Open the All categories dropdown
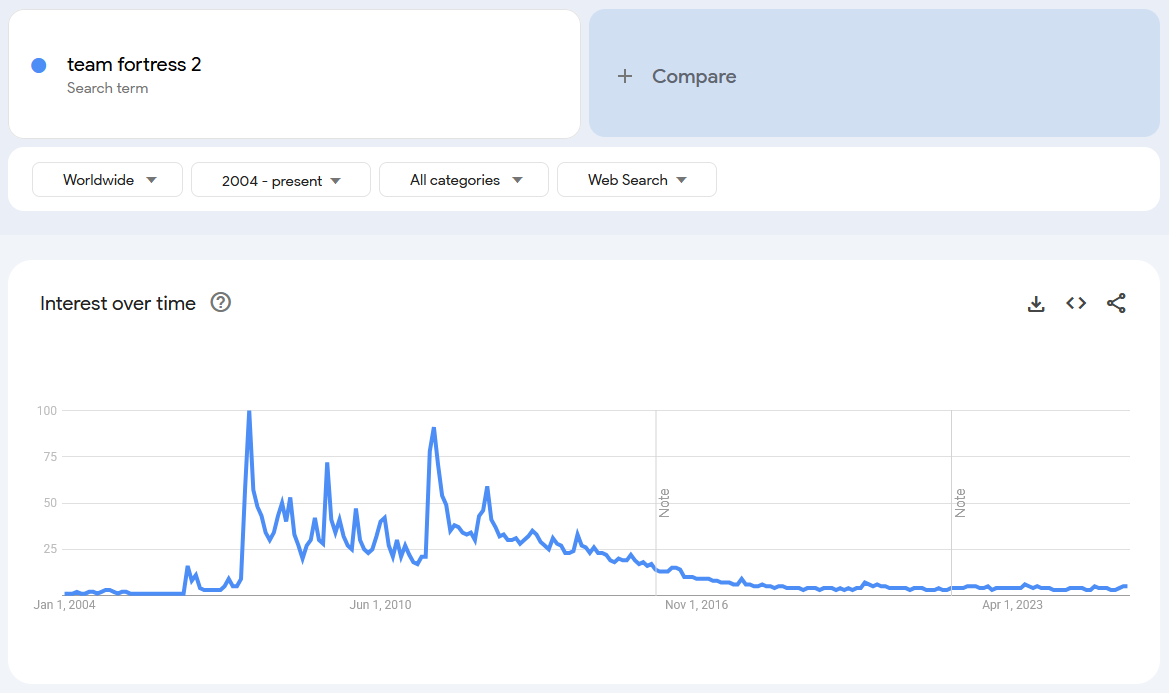The height and width of the screenshot is (693, 1169). click(464, 180)
